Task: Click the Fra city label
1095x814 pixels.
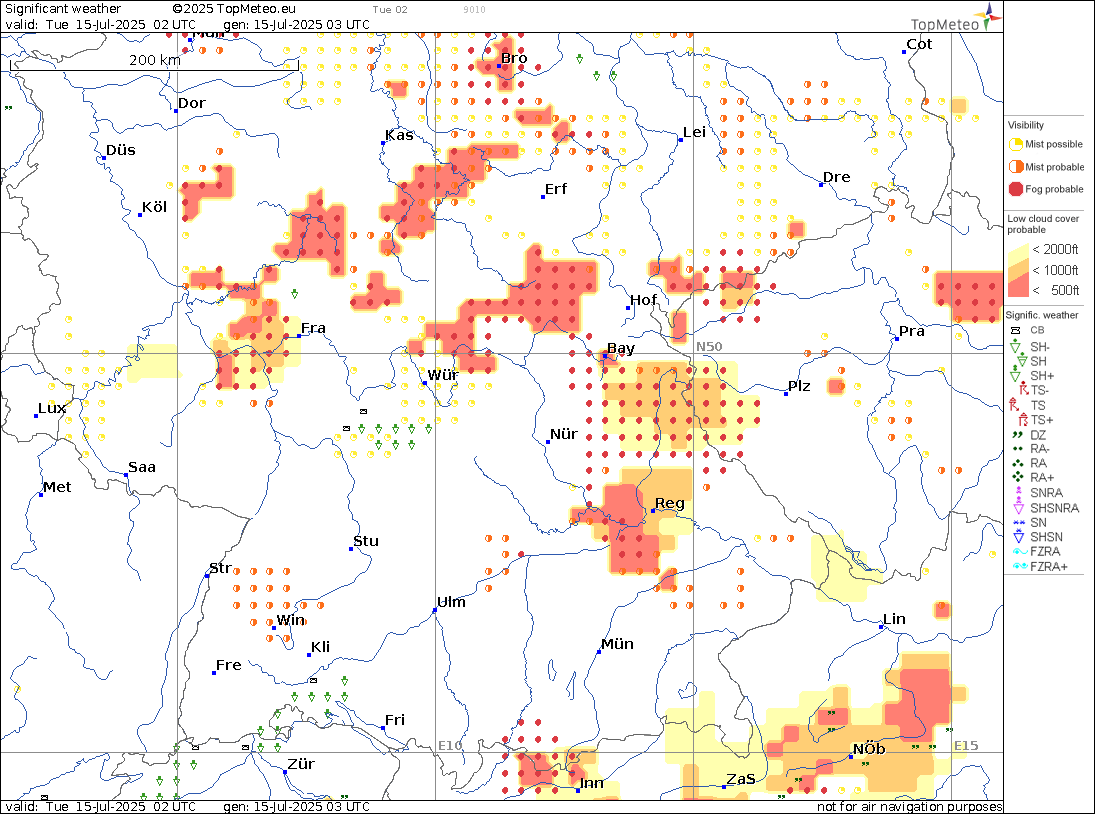Action: [x=314, y=328]
